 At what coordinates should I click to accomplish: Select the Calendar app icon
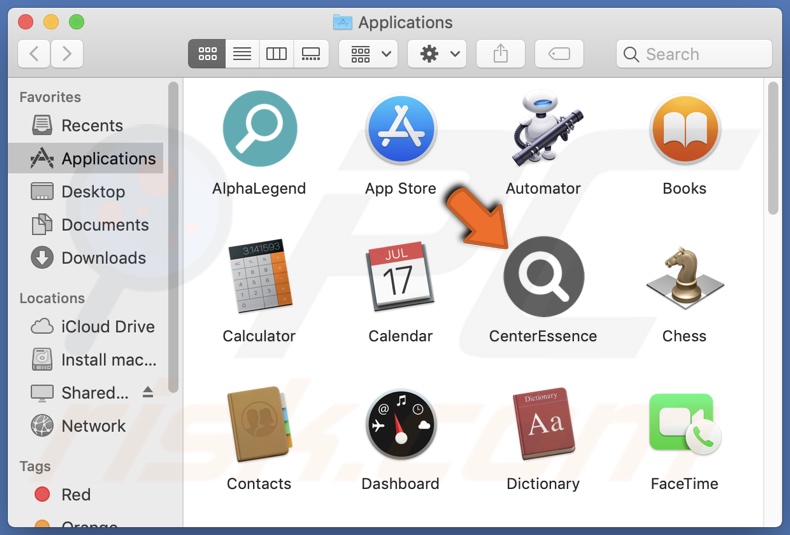coord(401,276)
